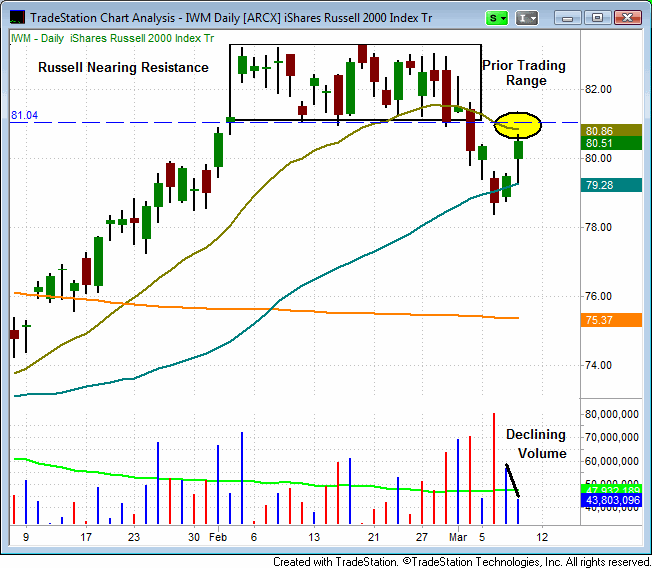Click the 27 date axis label
Screen dimensions: 652x568
click(422, 537)
